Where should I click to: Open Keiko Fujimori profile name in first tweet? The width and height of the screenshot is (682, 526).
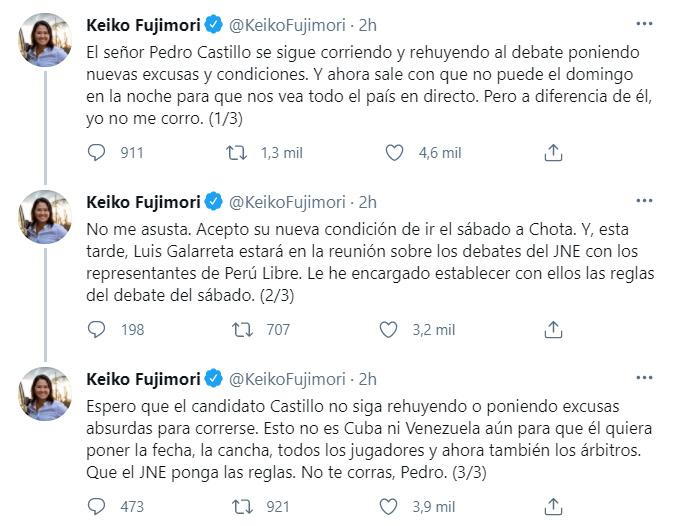(143, 23)
